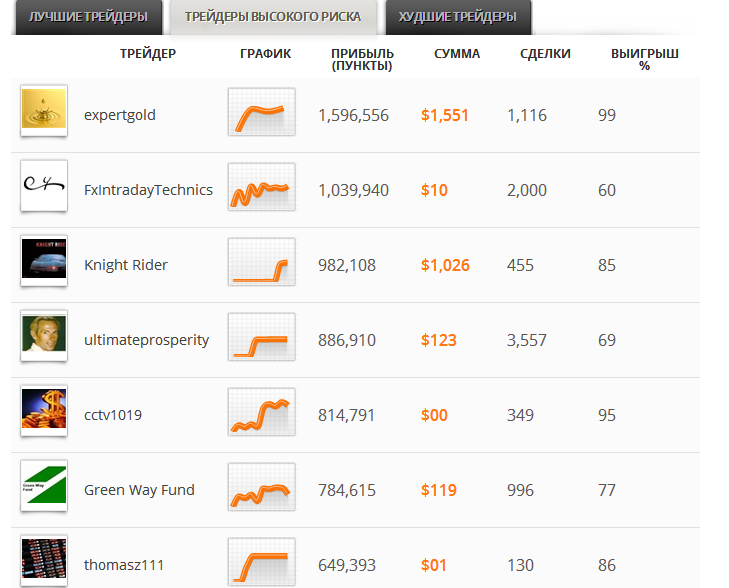Open the ultimateprosperity trader name link
Image resolution: width=729 pixels, height=588 pixels.
click(x=147, y=340)
